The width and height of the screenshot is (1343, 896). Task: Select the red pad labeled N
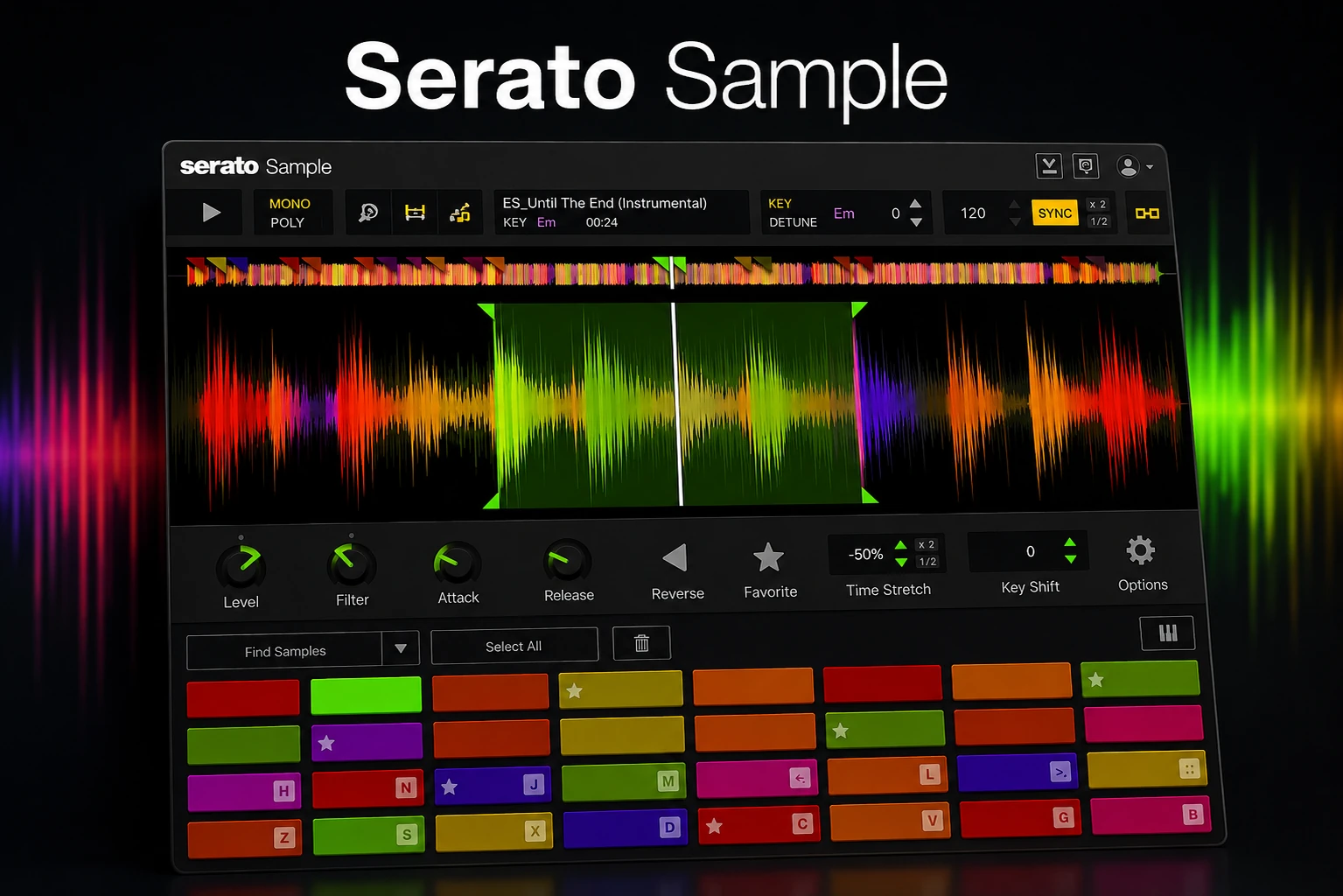[368, 788]
